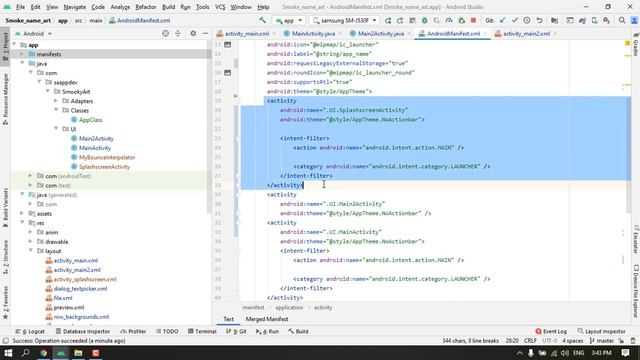Open the Profiler tool window
The width and height of the screenshot is (640, 360).
click(x=133, y=331)
